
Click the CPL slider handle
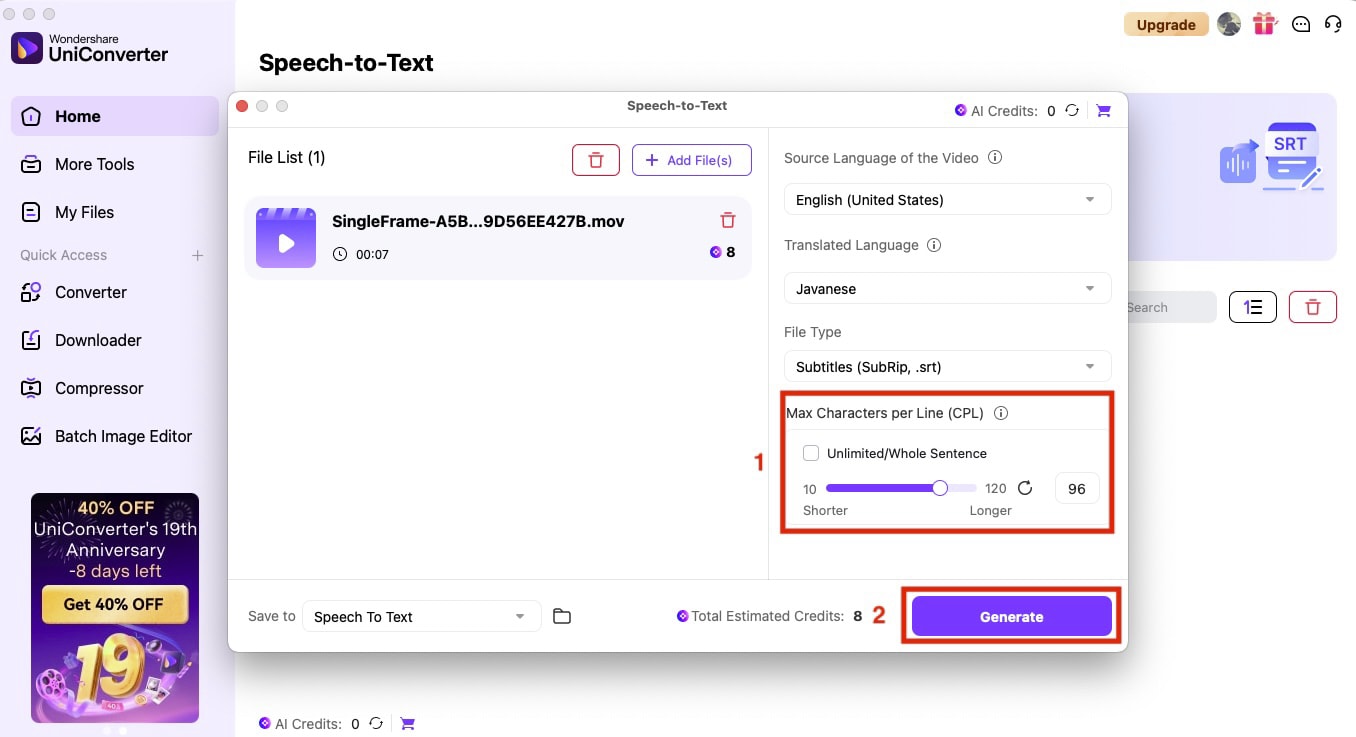click(x=940, y=488)
